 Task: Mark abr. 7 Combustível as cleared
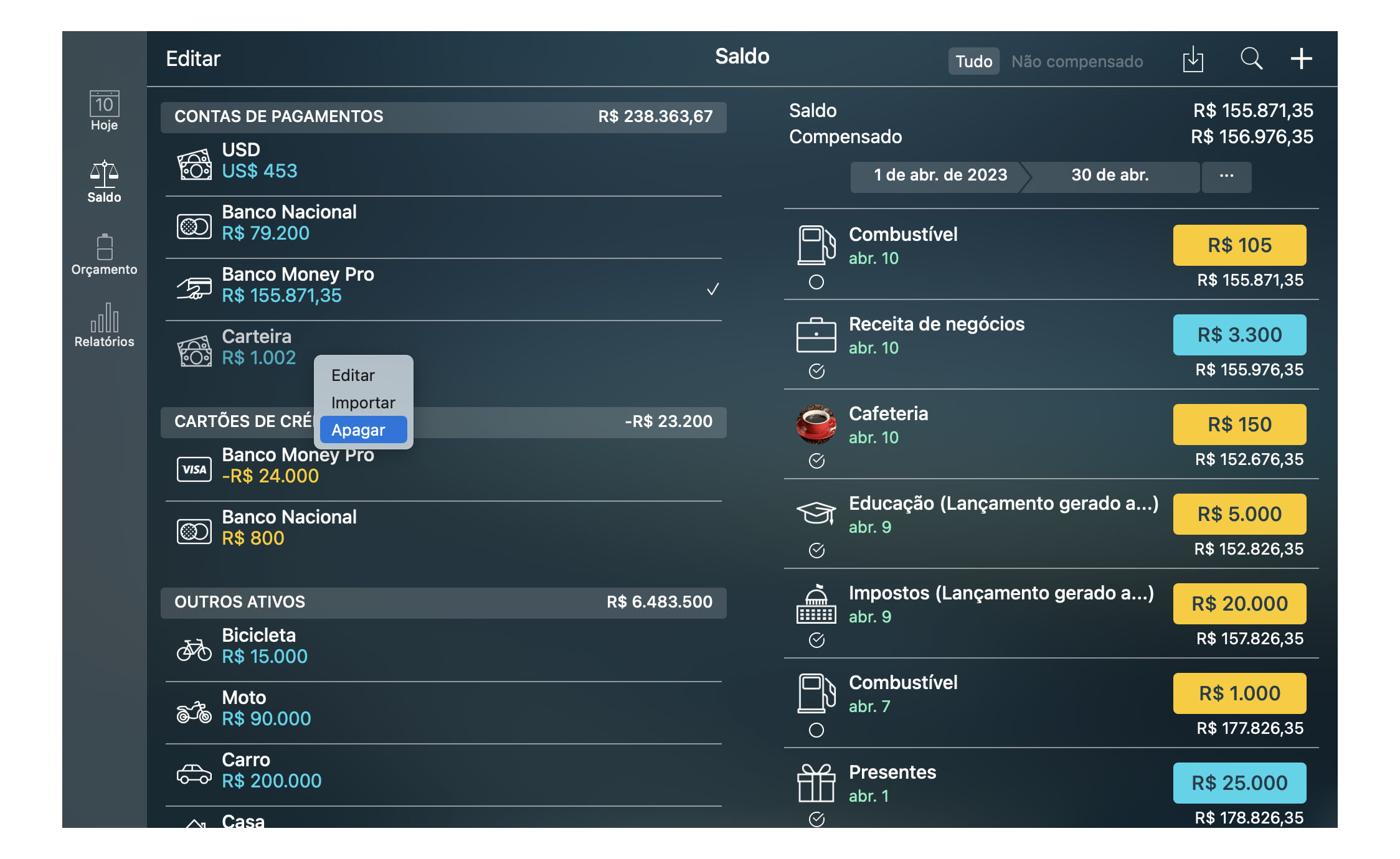tap(816, 730)
